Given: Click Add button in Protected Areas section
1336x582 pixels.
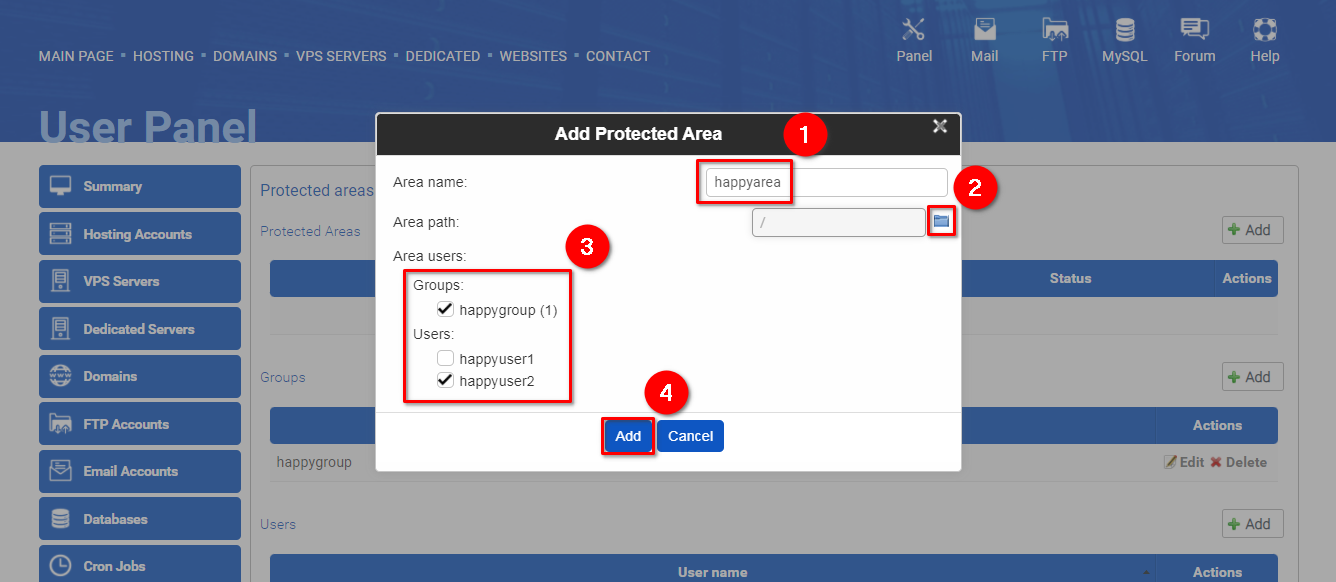Looking at the screenshot, I should coord(1252,230).
